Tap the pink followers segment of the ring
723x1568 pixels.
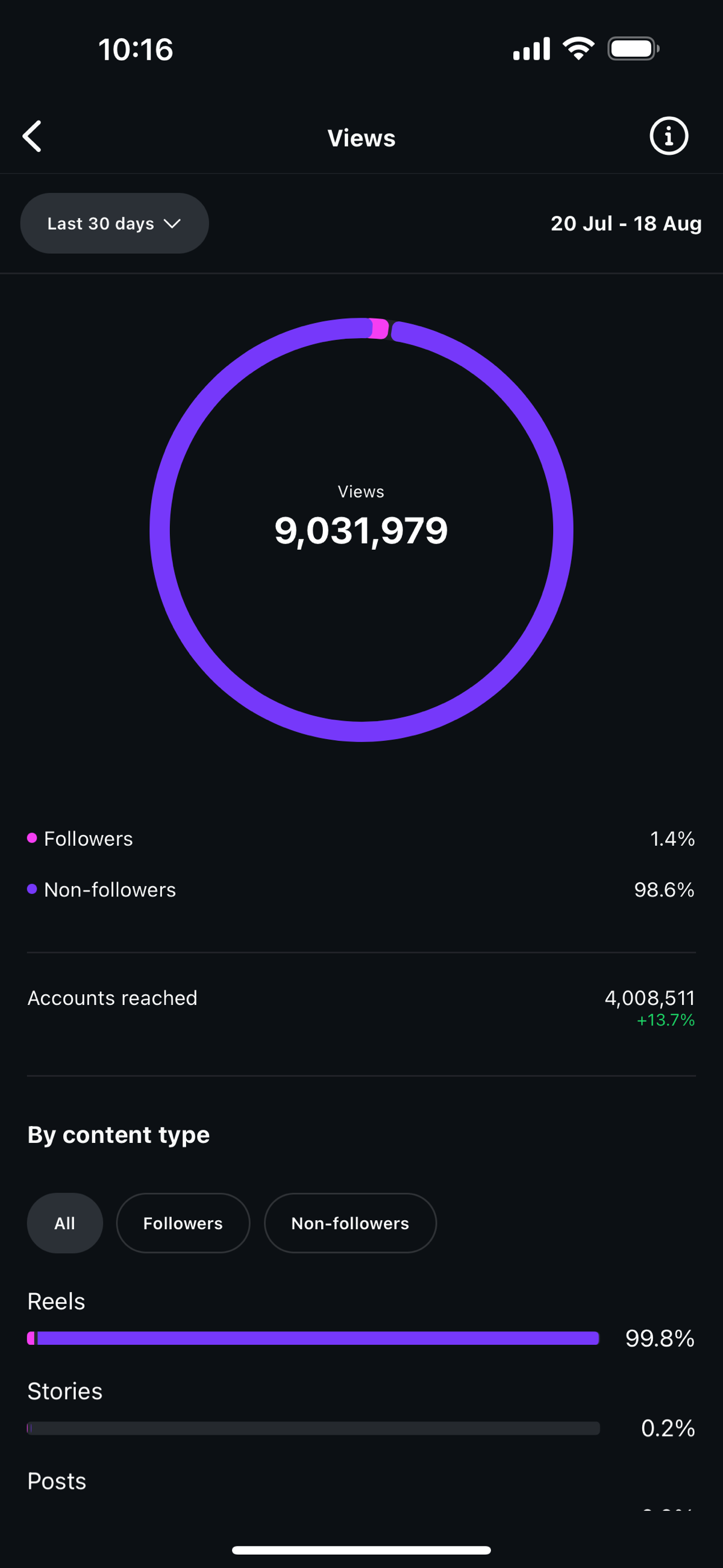tap(379, 329)
